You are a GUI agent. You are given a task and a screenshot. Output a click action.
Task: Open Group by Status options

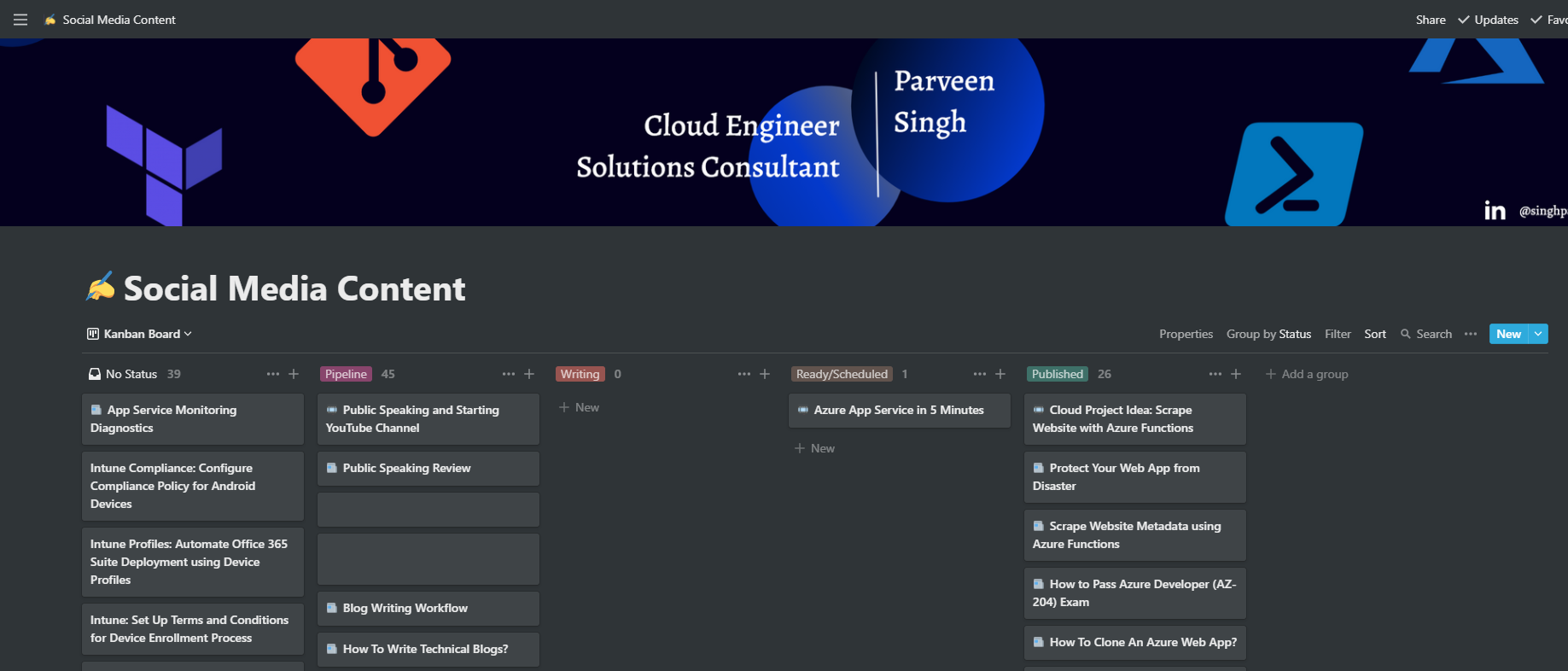pos(1268,334)
